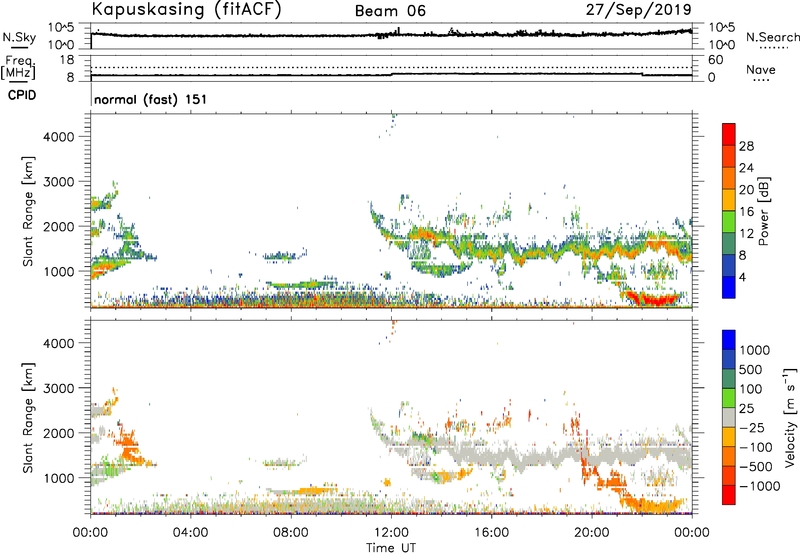Click the 04:00 time axis label
Screen dimensions: 800x554
[190, 533]
